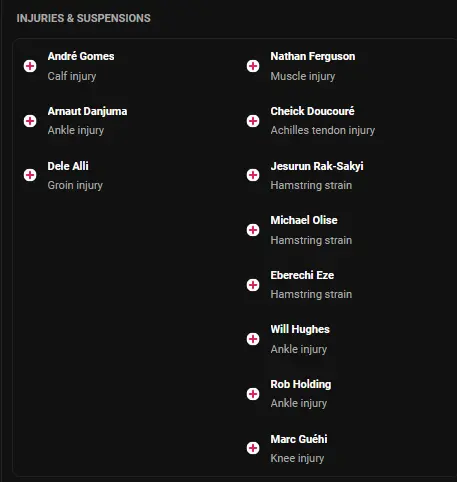The width and height of the screenshot is (457, 482).
Task: Open Eberechi Eze player name link
Action: point(302,275)
